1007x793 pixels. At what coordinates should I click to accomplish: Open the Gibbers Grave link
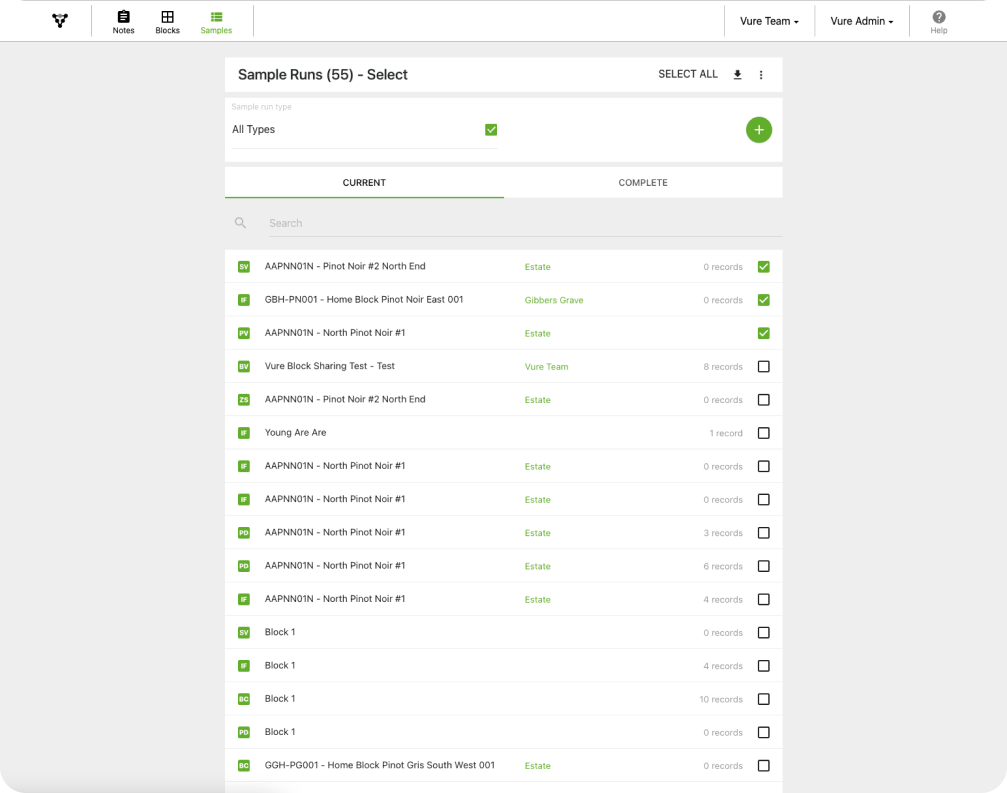point(554,300)
